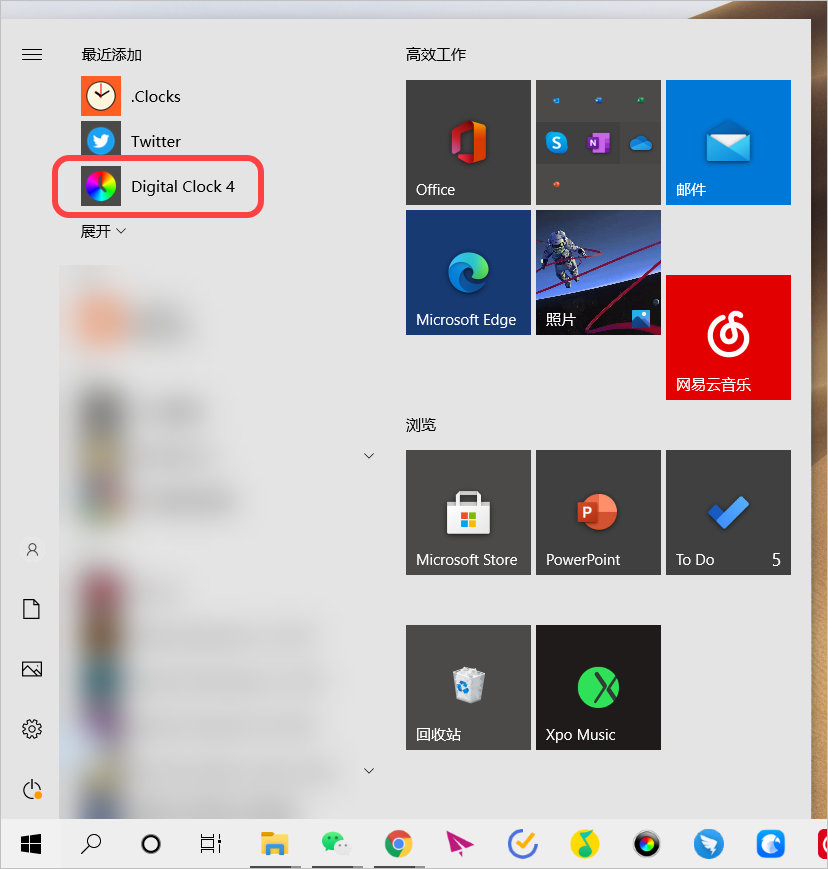
Task: Launch PowerPoint tile
Action: coord(598,512)
